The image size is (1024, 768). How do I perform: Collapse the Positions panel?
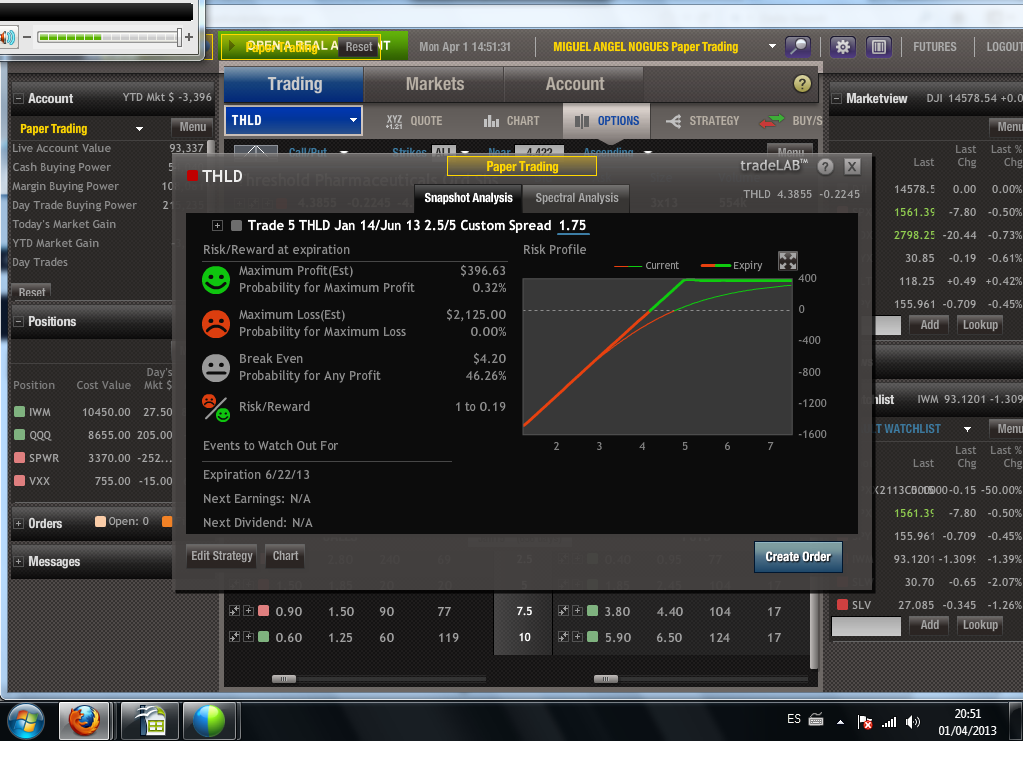coord(19,321)
